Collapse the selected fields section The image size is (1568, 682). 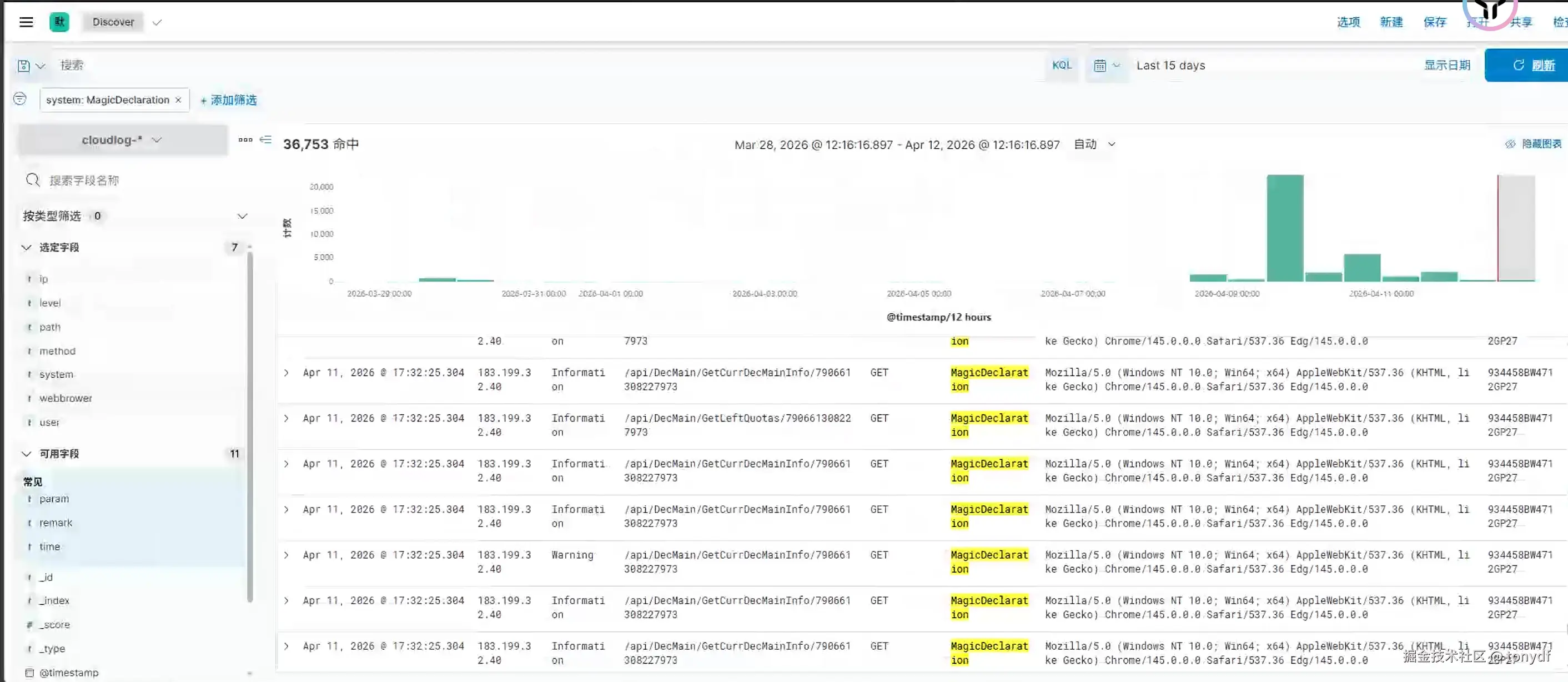click(x=27, y=248)
